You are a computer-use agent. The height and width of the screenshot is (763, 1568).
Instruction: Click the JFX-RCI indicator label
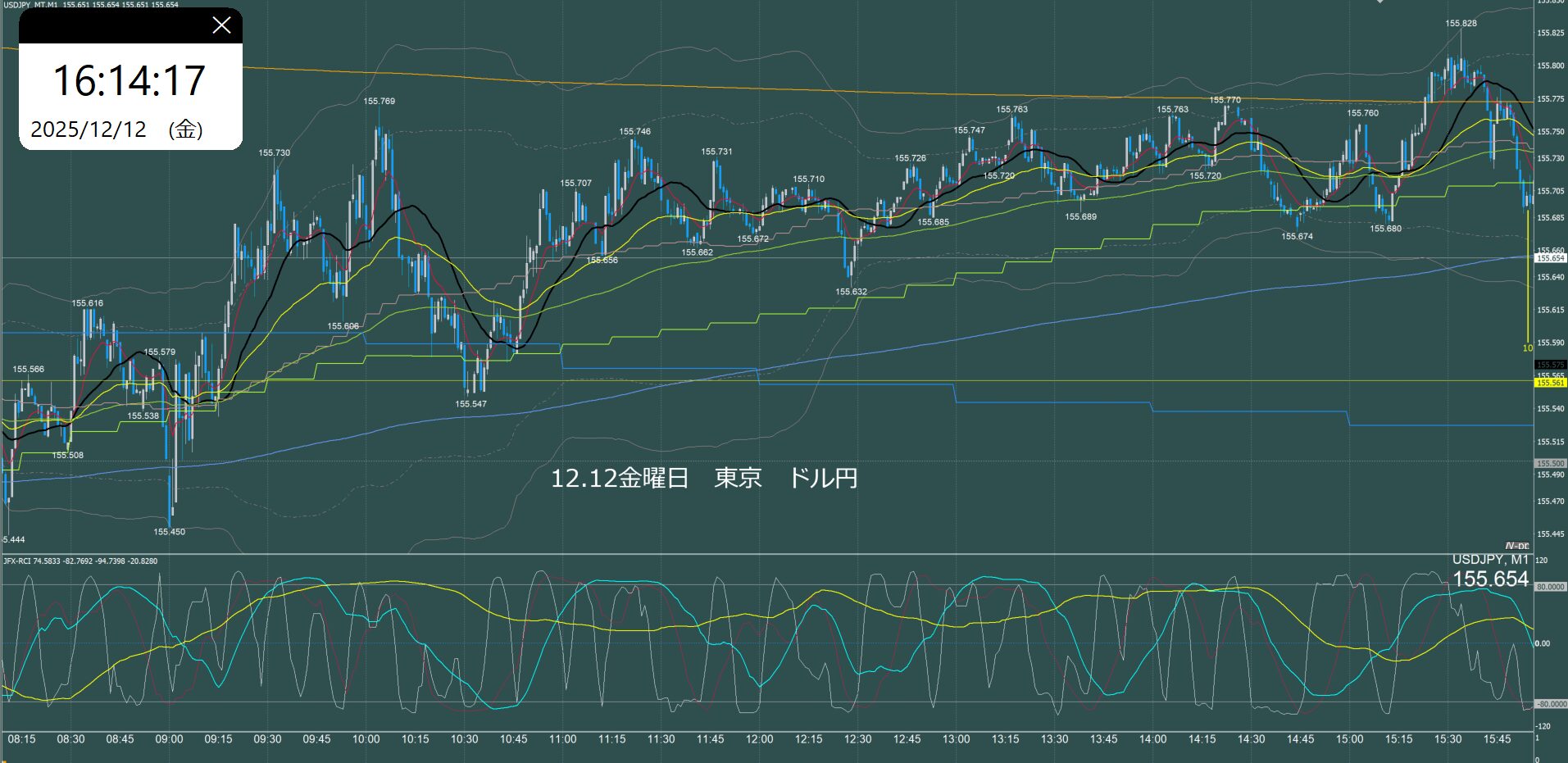80,561
